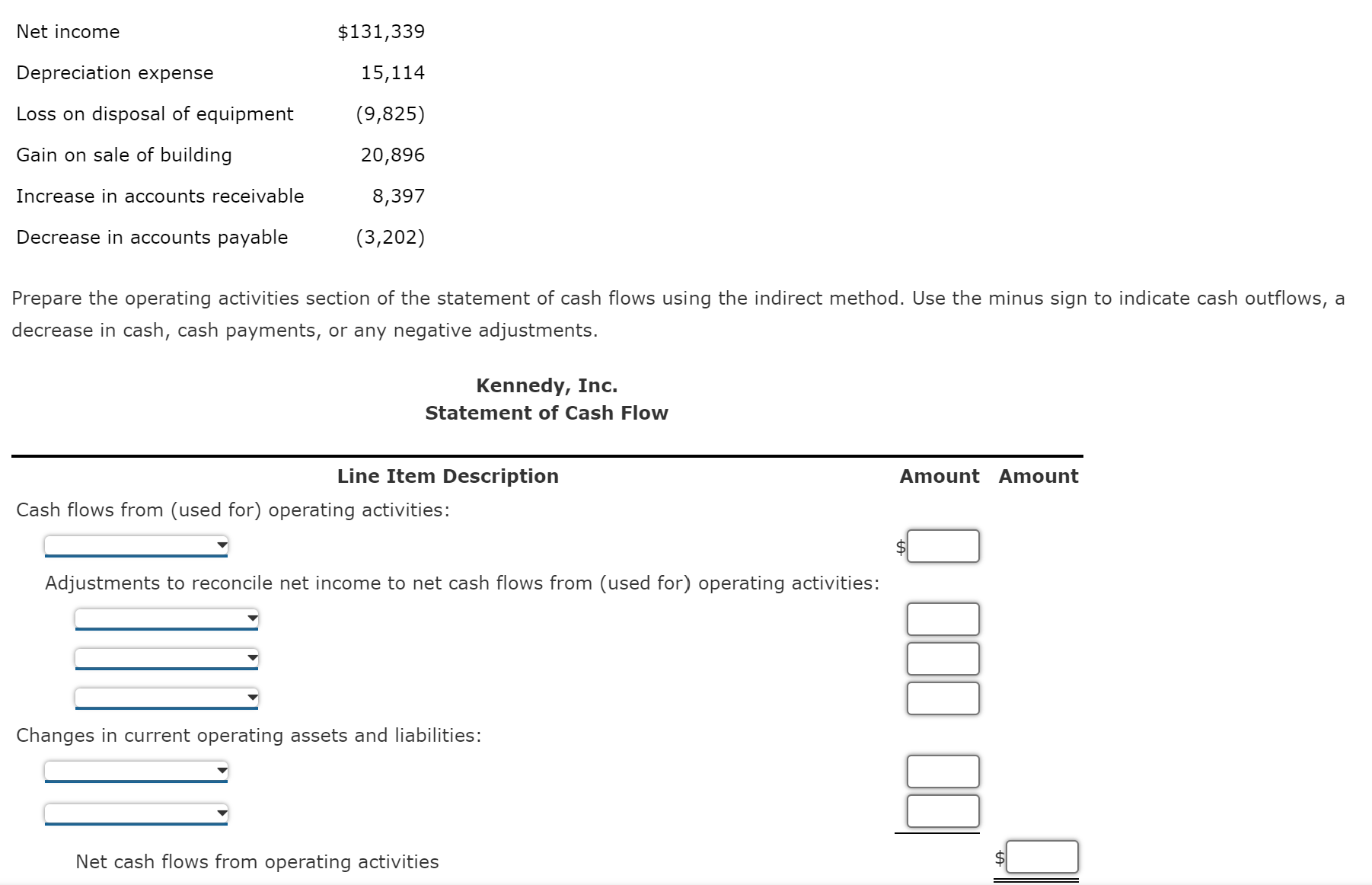Click the Gain on sale of building value
This screenshot has width=1372, height=885.
click(x=393, y=155)
